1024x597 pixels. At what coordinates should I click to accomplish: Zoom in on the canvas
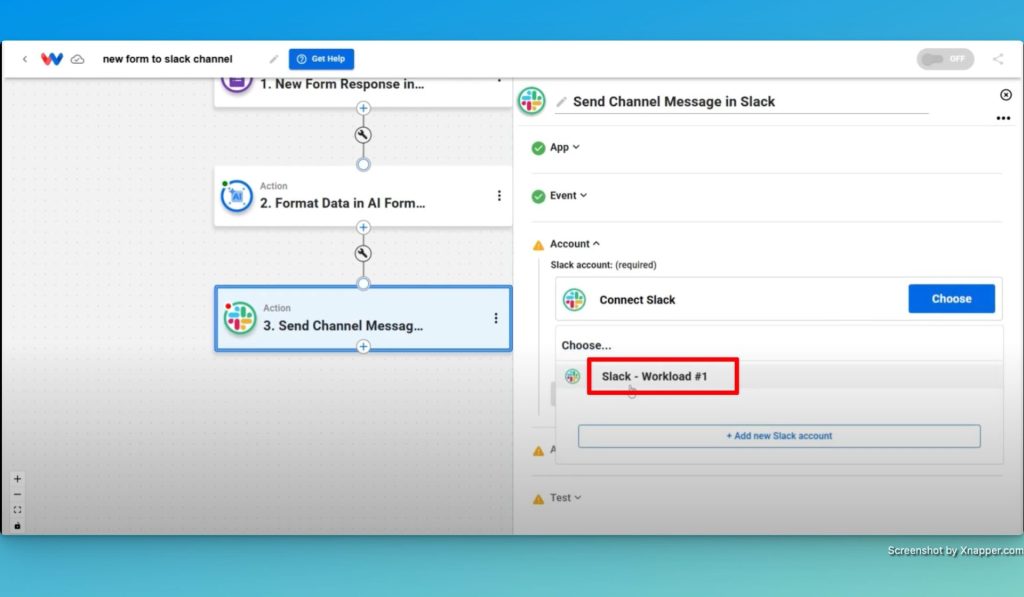pyautogui.click(x=18, y=479)
